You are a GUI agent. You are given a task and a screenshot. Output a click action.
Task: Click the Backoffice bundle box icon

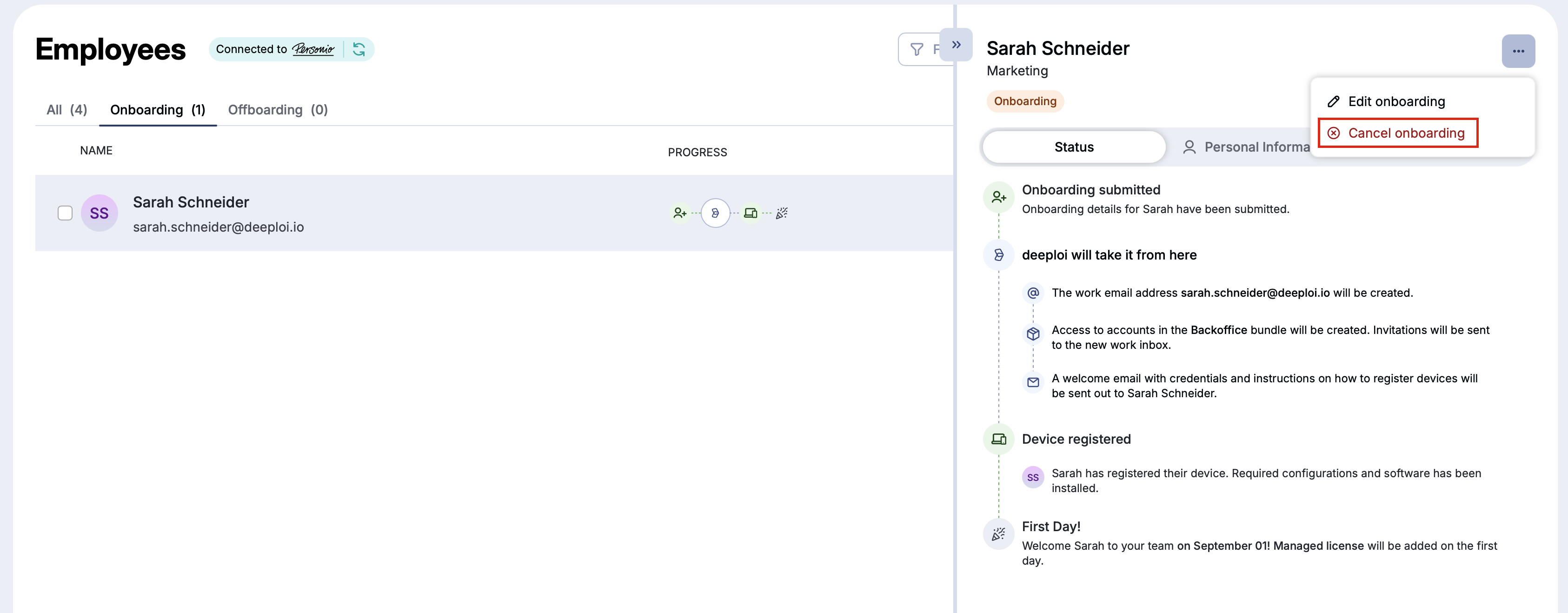click(x=1033, y=334)
